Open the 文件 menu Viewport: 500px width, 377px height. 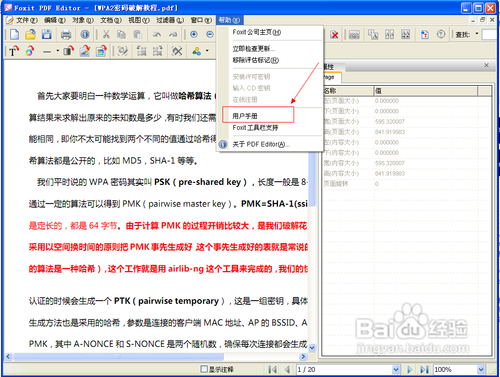click(x=27, y=20)
